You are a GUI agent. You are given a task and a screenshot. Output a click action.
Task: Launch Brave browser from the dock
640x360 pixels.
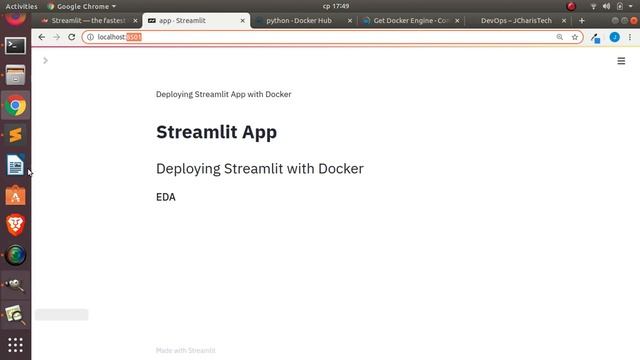pos(16,224)
